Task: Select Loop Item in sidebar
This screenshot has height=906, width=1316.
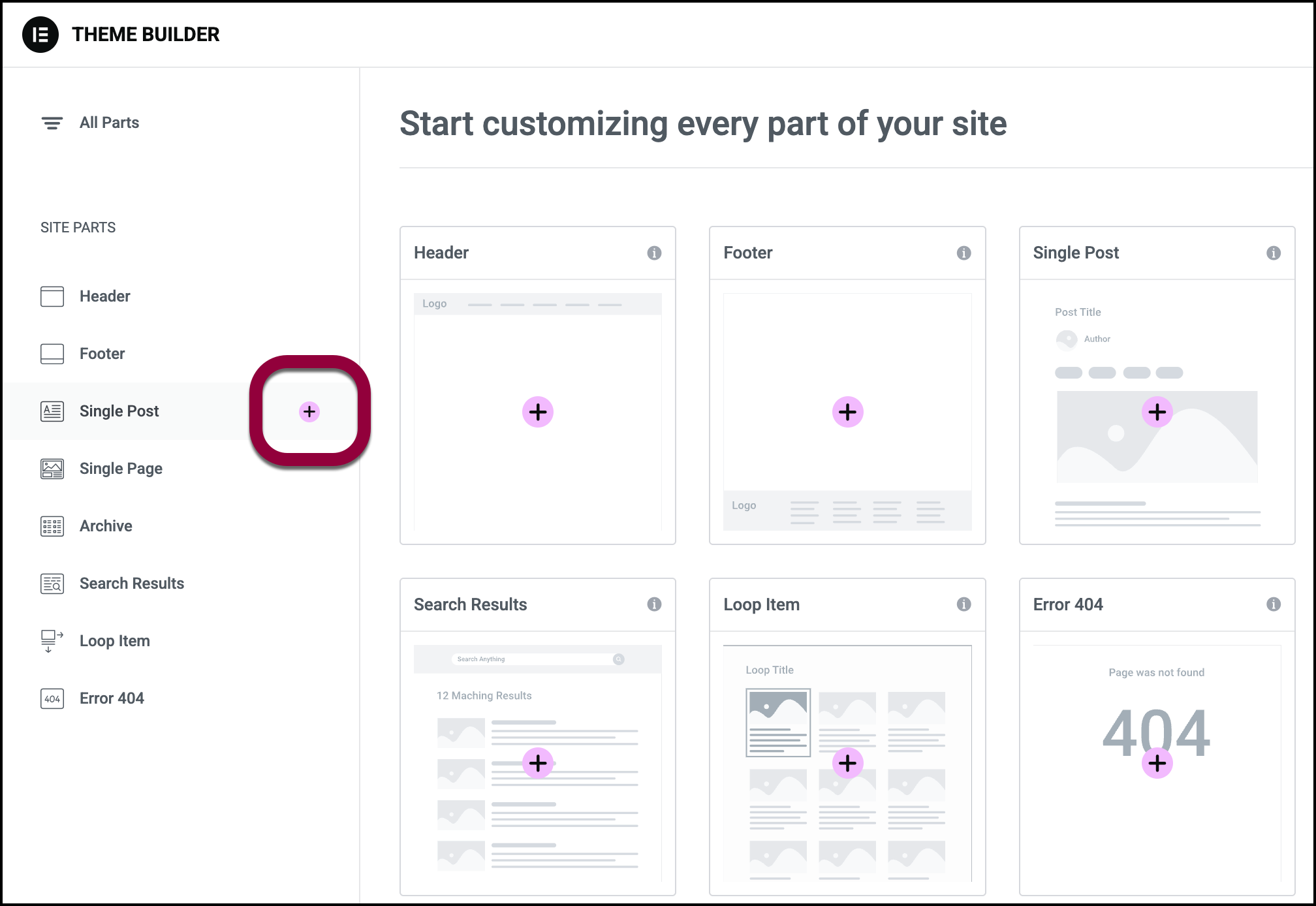Action: click(115, 641)
